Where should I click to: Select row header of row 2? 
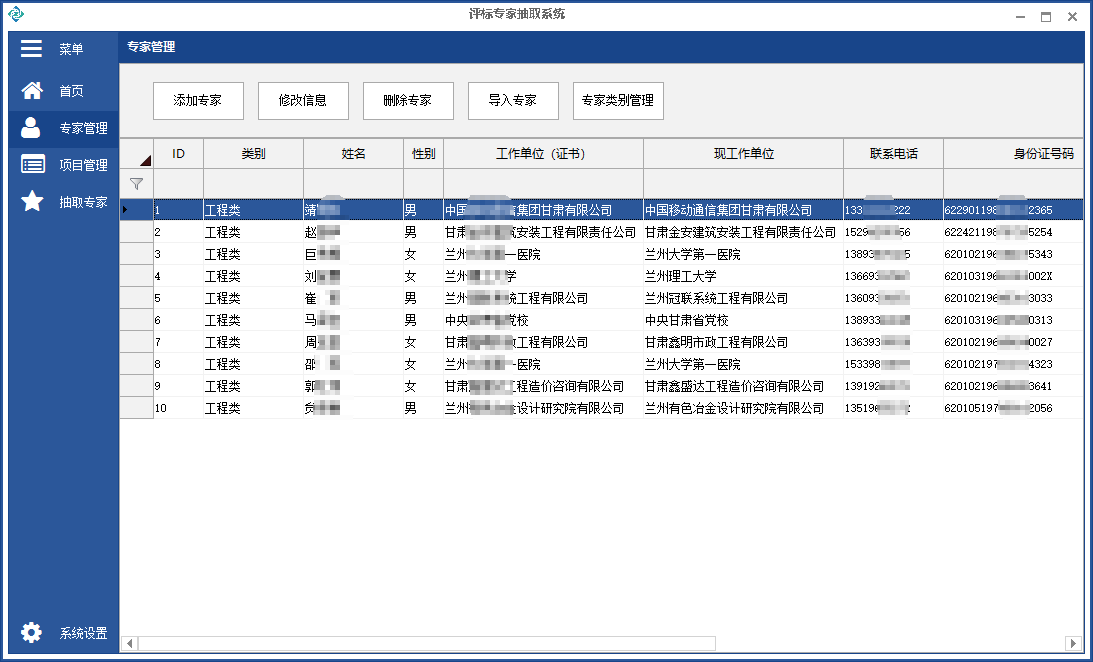click(137, 232)
